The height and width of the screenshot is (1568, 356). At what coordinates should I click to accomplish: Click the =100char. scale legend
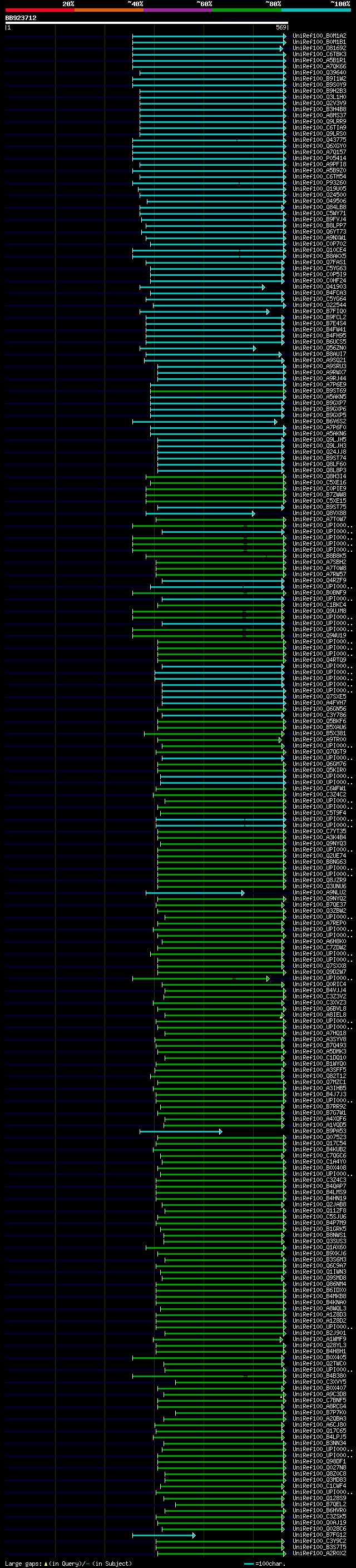(265, 1564)
